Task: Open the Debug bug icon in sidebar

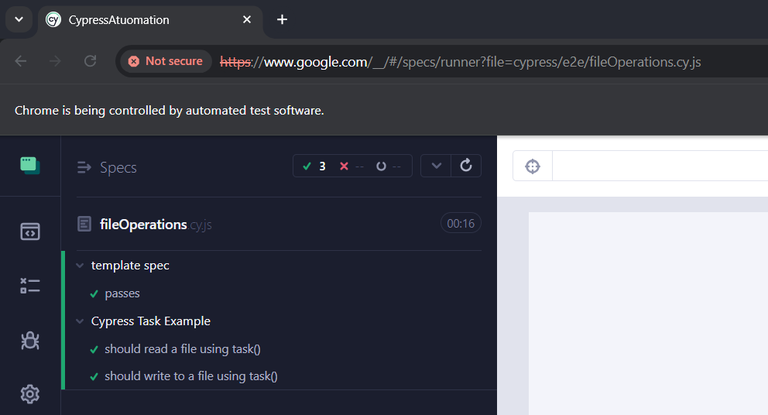Action: (30, 340)
